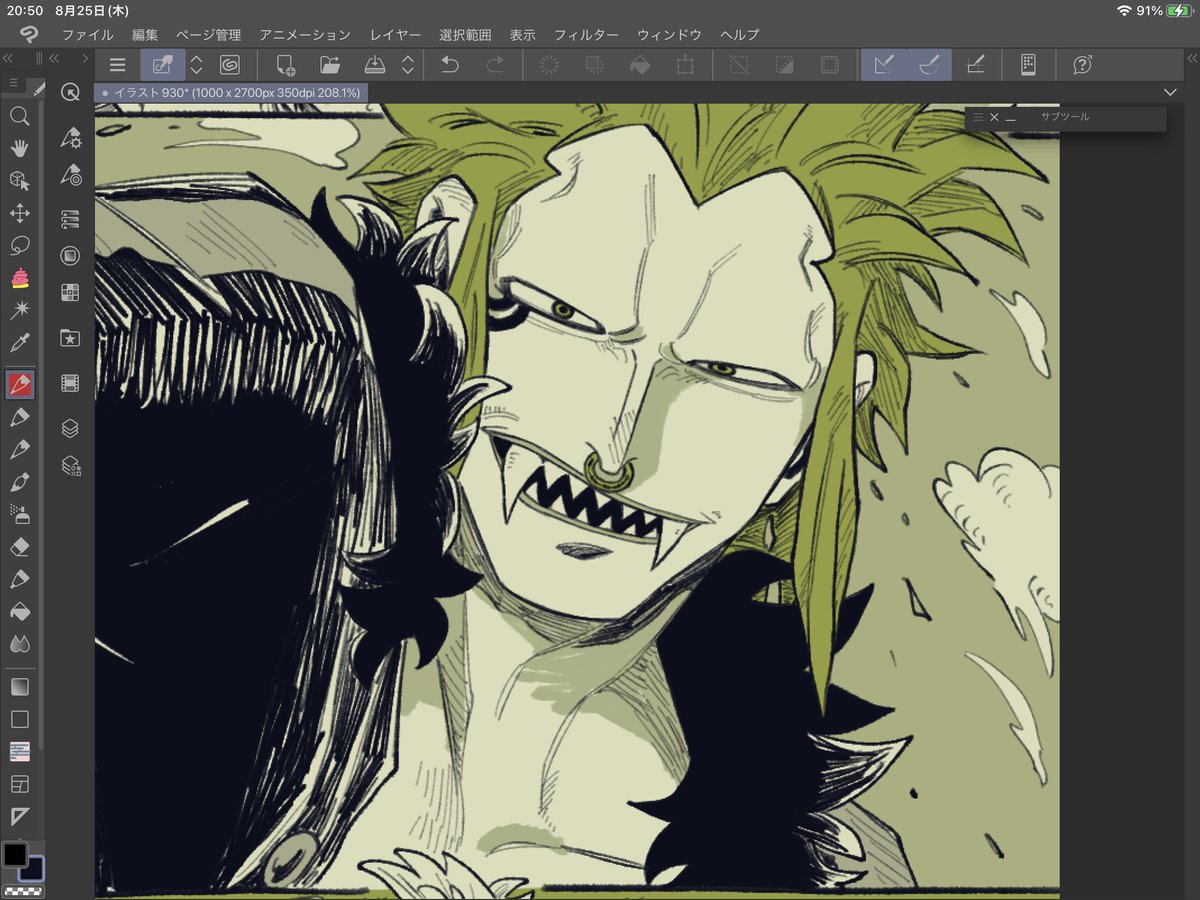The width and height of the screenshot is (1200, 900).
Task: Open the Color Set grid palette icon
Action: 70,292
